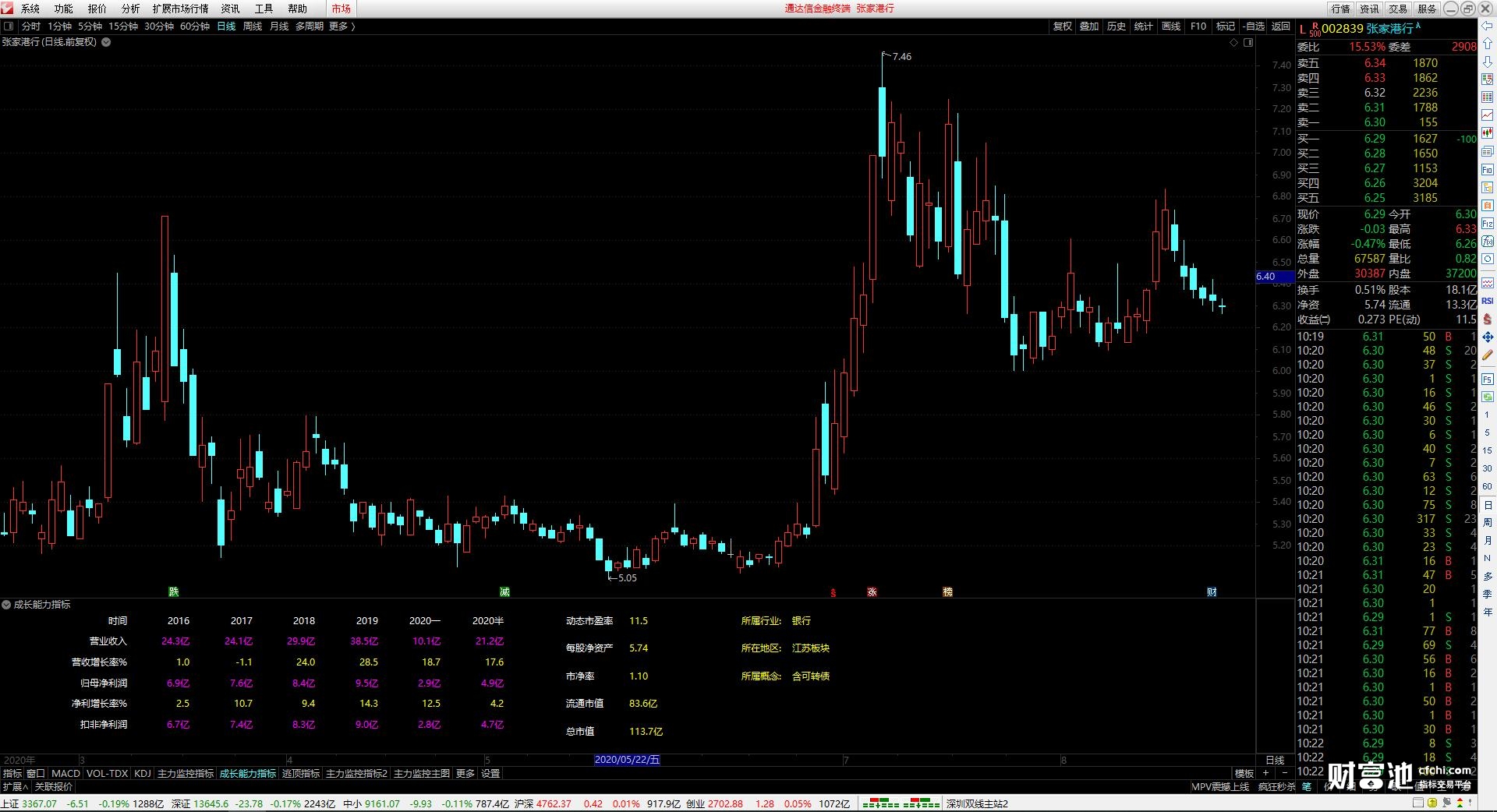The image size is (1497, 812).
Task: Click the TDX logo icon in title bar
Action: (x=7, y=8)
